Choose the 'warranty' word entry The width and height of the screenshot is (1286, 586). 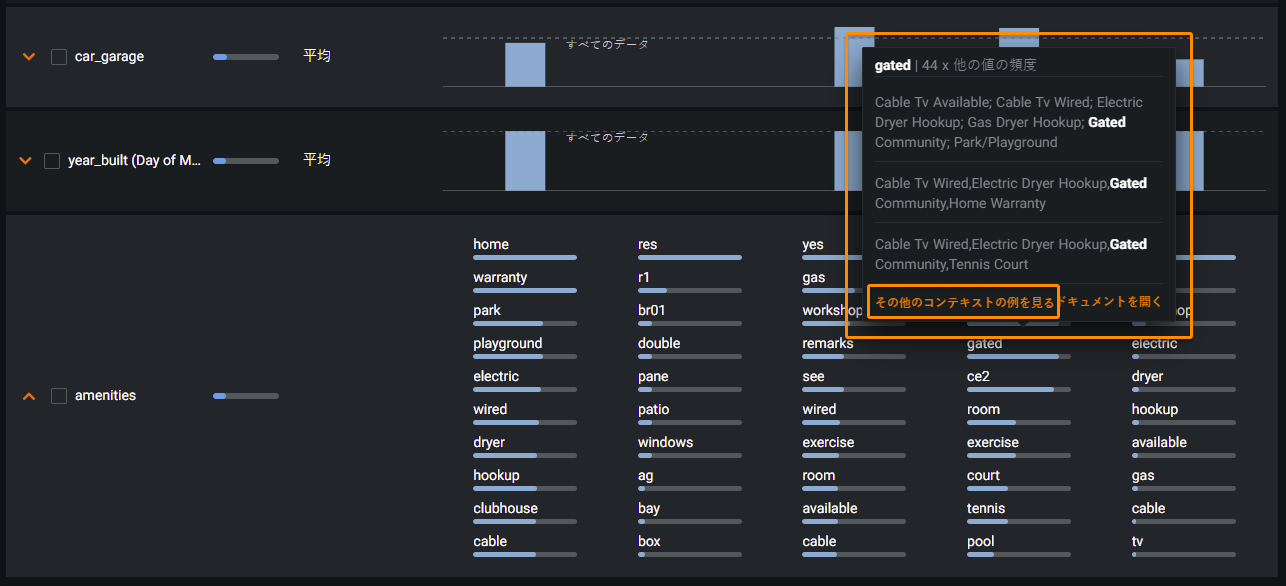(500, 278)
